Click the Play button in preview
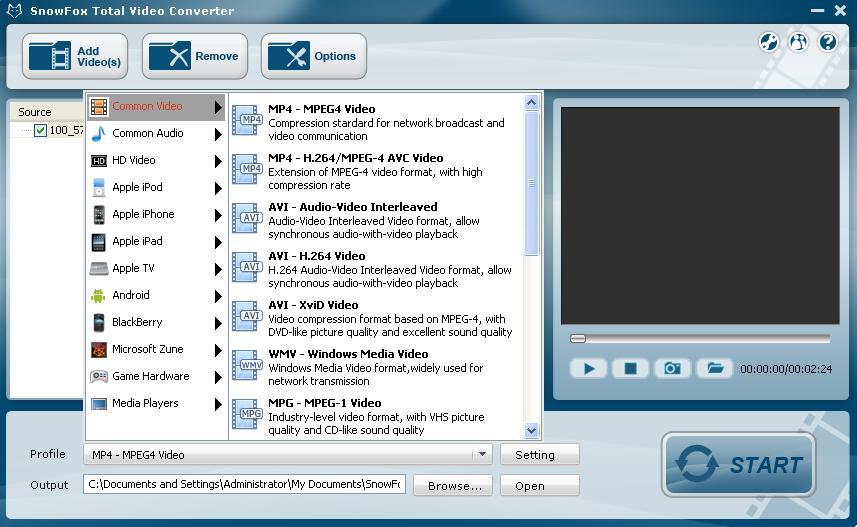Screen dimensions: 857x527 coord(588,369)
